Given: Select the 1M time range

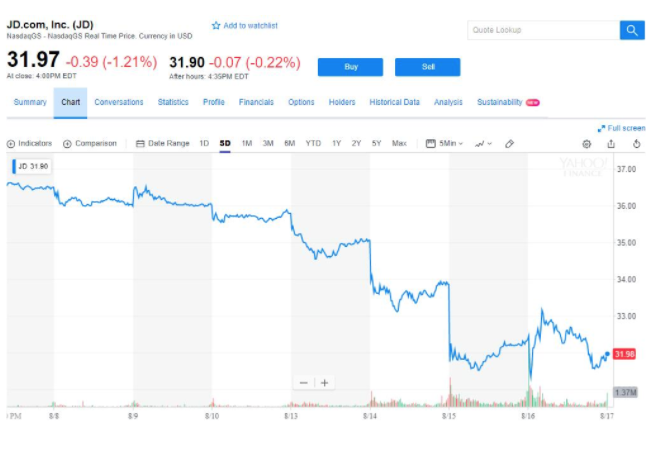Looking at the screenshot, I should point(247,144).
